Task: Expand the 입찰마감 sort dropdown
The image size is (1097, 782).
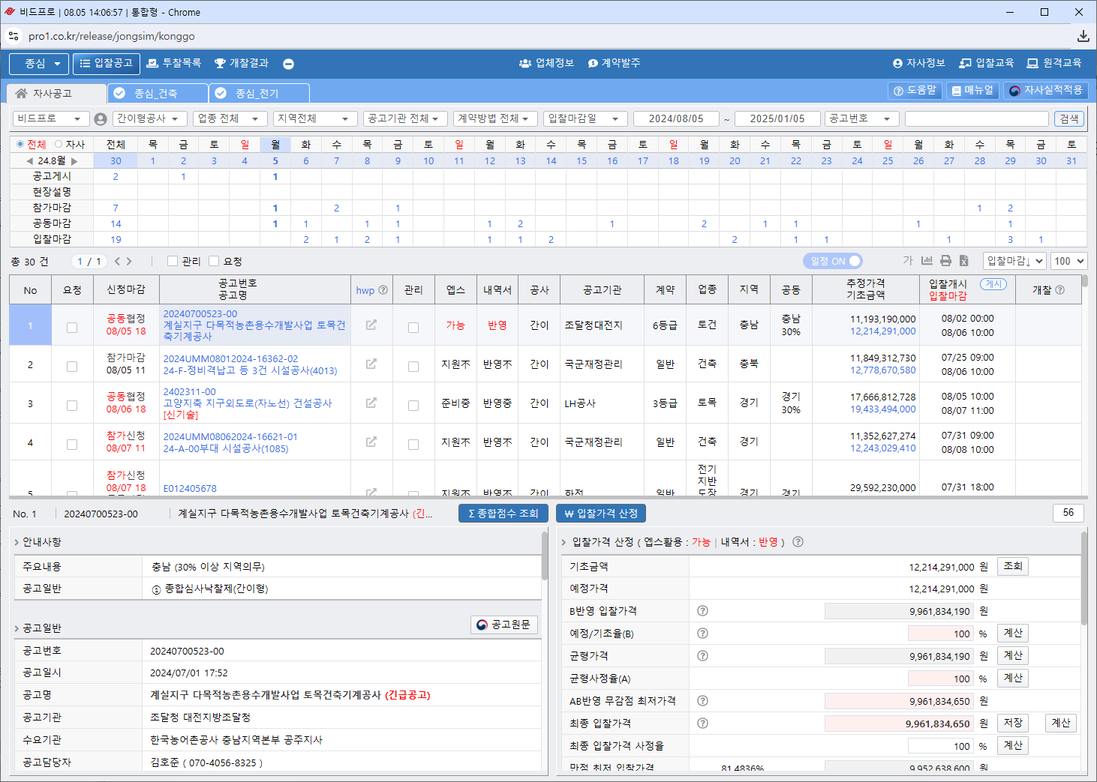Action: 1014,261
